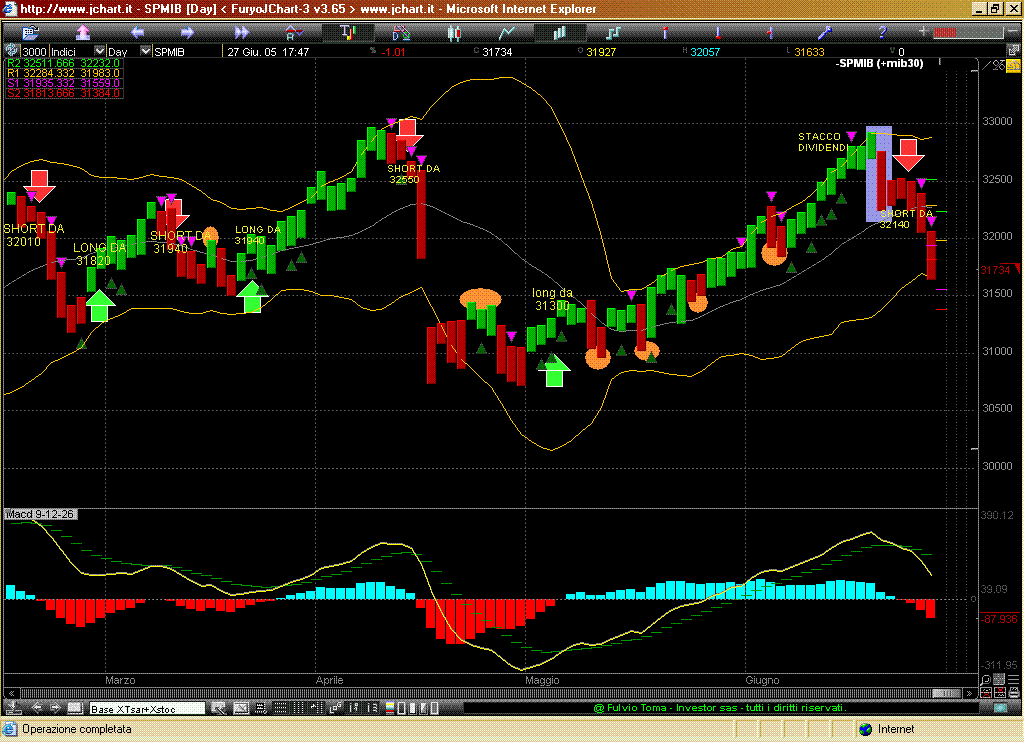Screen dimensions: 1024x742
Task: Click the blue back arrow icon
Action: (x=137, y=32)
